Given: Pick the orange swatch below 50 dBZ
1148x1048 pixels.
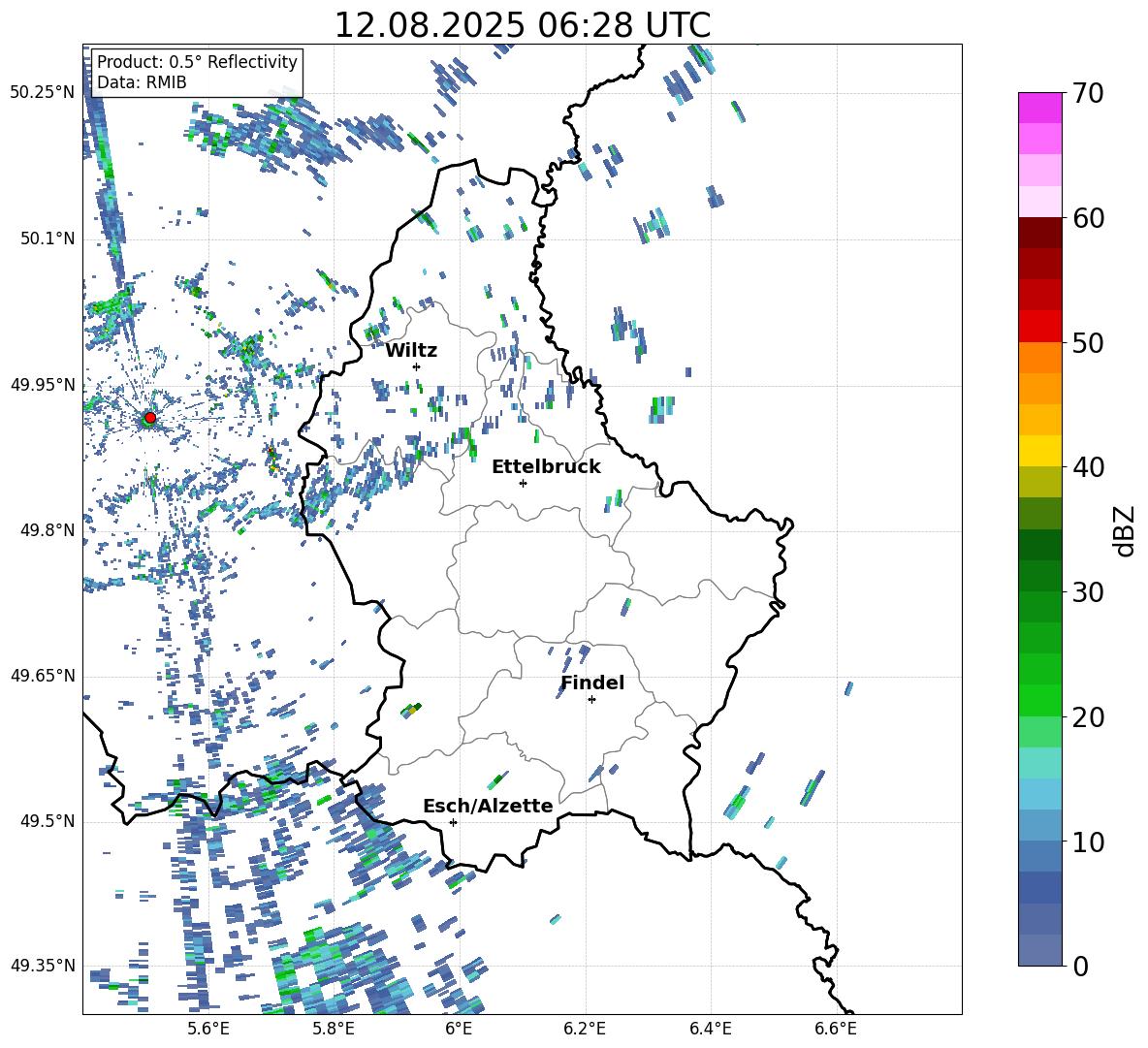Looking at the screenshot, I should (x=1039, y=357).
